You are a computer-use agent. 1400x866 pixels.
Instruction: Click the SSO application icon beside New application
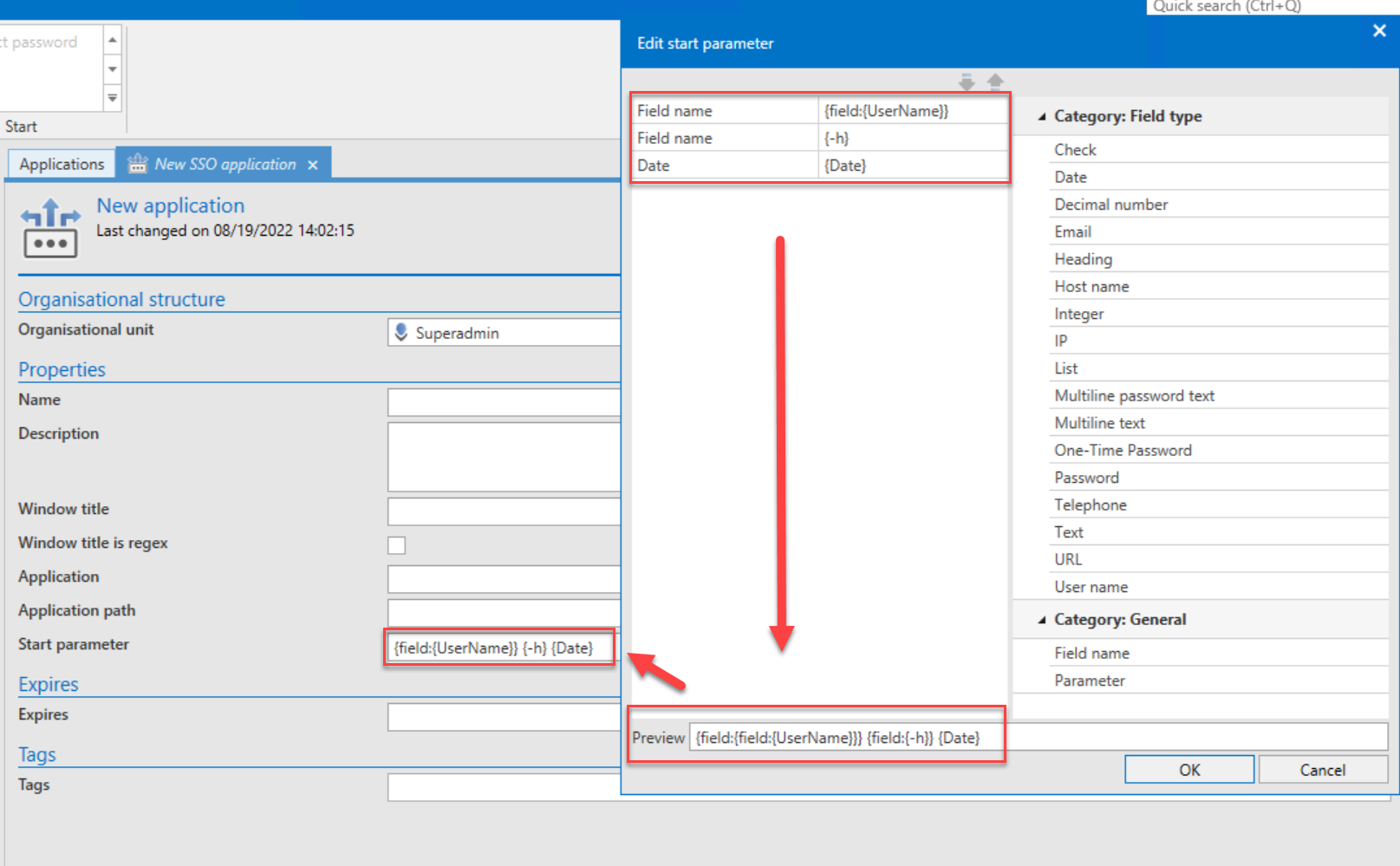point(50,229)
